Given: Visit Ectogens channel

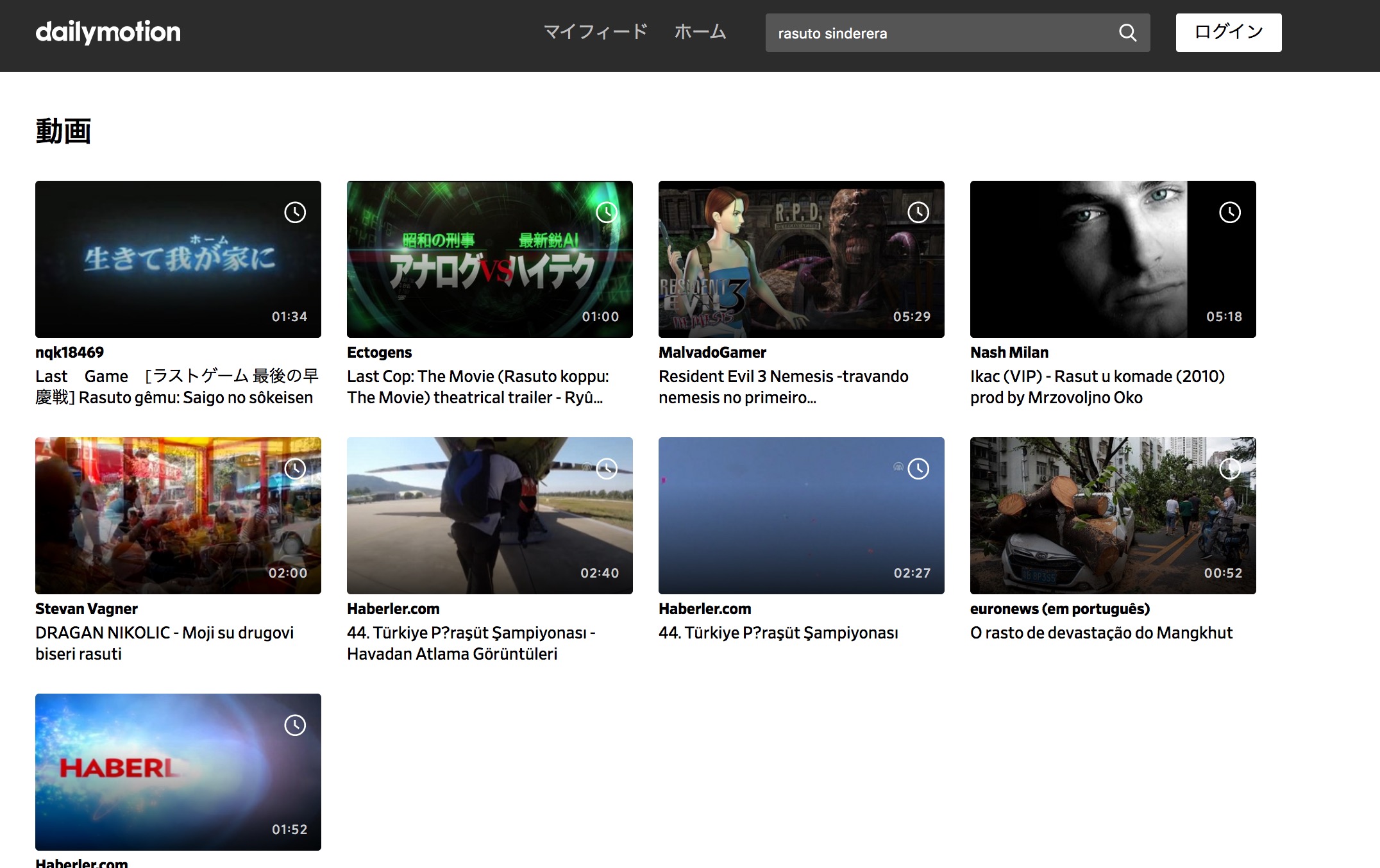Looking at the screenshot, I should point(380,353).
